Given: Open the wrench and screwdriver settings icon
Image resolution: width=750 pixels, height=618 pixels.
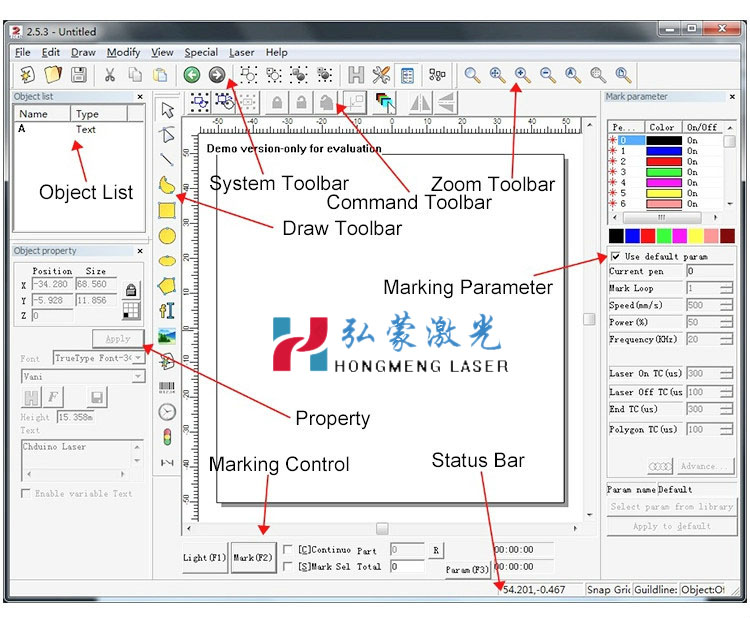Looking at the screenshot, I should tap(381, 75).
